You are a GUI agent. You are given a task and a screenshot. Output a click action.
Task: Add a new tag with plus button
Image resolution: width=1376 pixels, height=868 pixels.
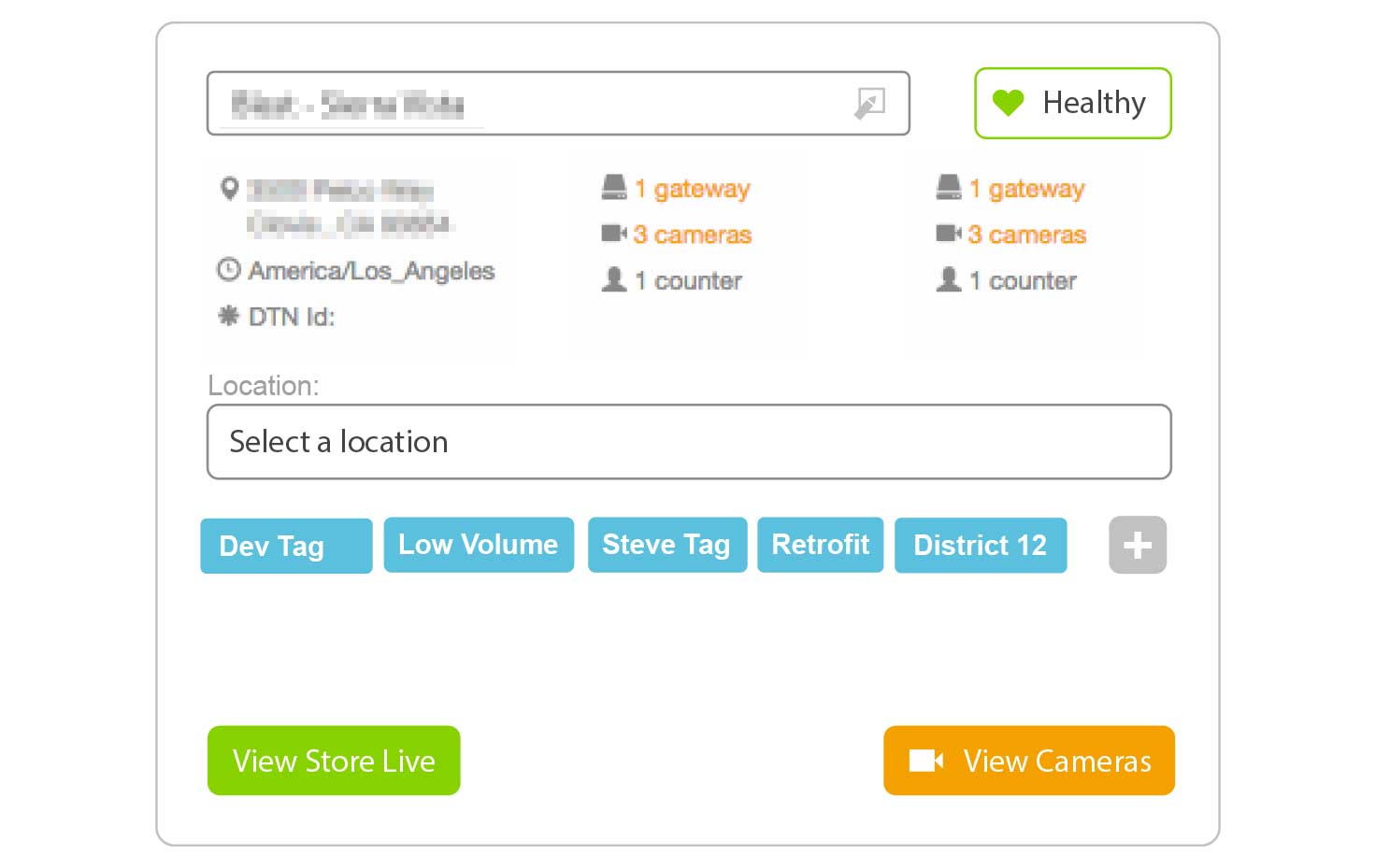(1138, 545)
